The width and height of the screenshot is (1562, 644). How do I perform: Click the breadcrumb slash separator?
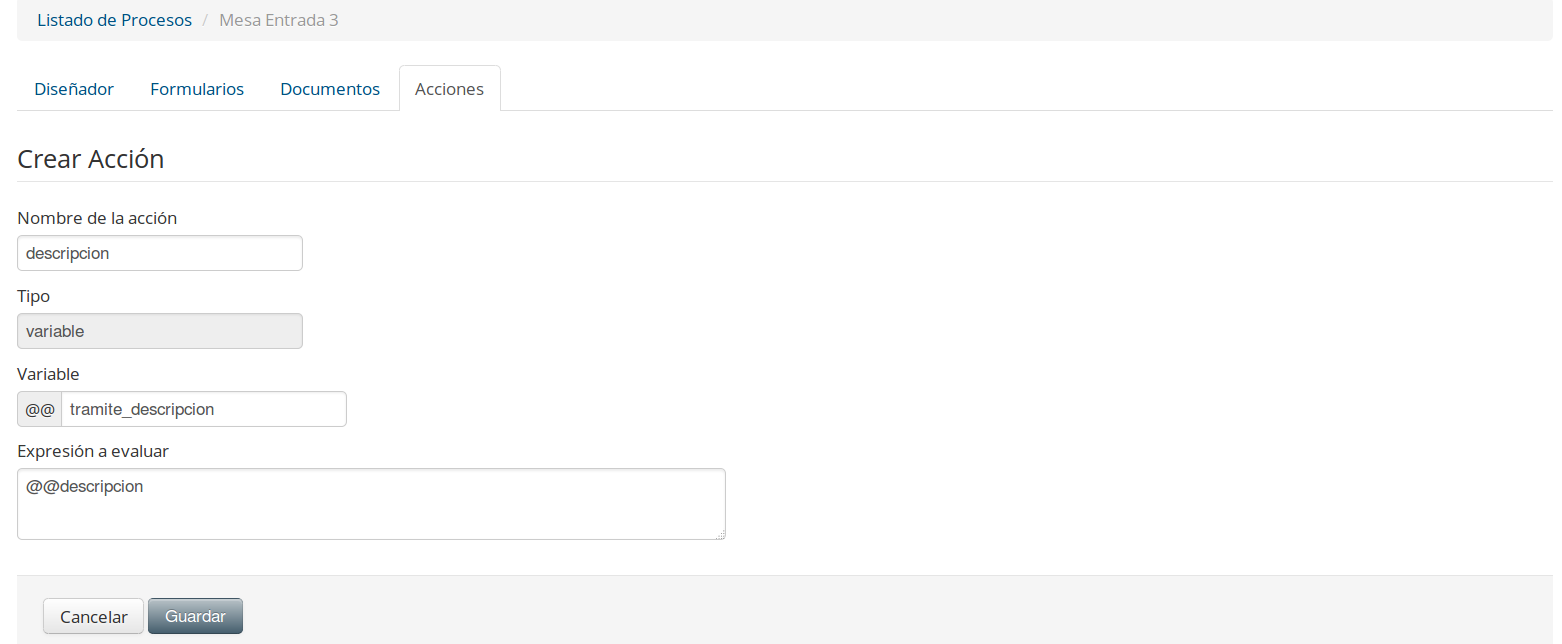click(x=205, y=20)
